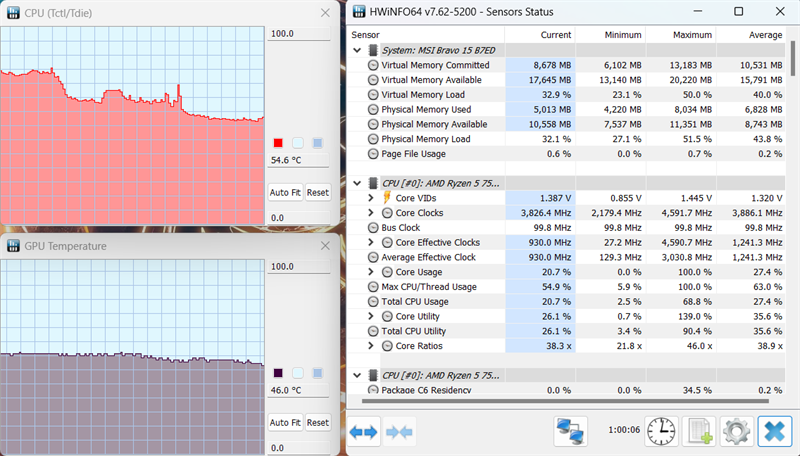Screen dimensions: 800x456
Task: Click the Physical Memory Available row label
Action: click(434, 124)
